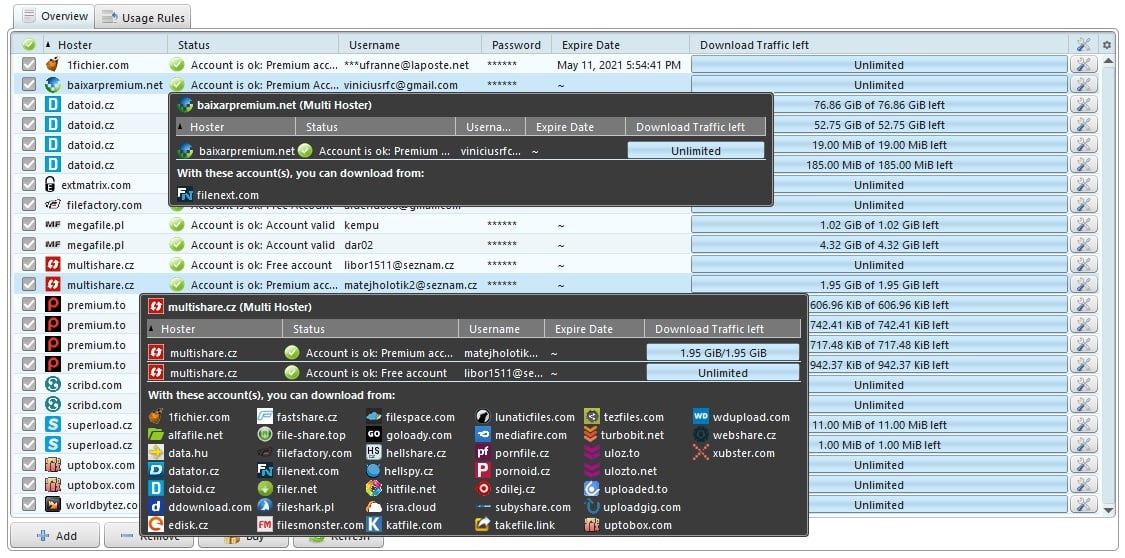This screenshot has width=1125, height=558.
Task: Toggle checkbox for multishare.cz Premium account
Action: (29, 285)
